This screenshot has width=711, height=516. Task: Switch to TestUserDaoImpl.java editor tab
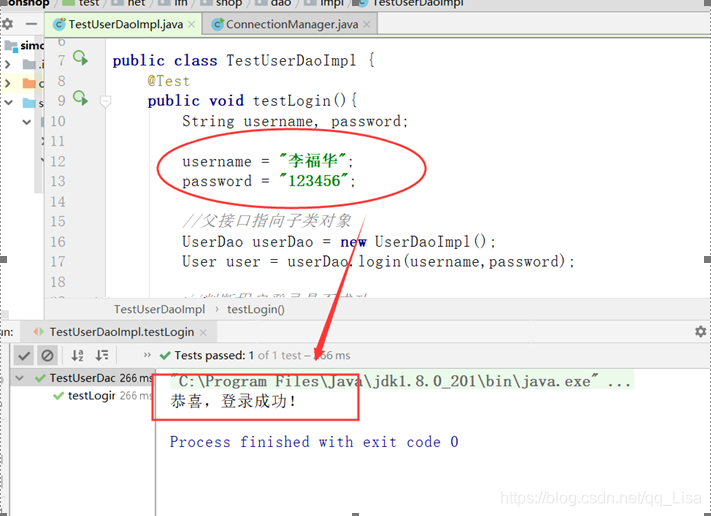[121, 24]
